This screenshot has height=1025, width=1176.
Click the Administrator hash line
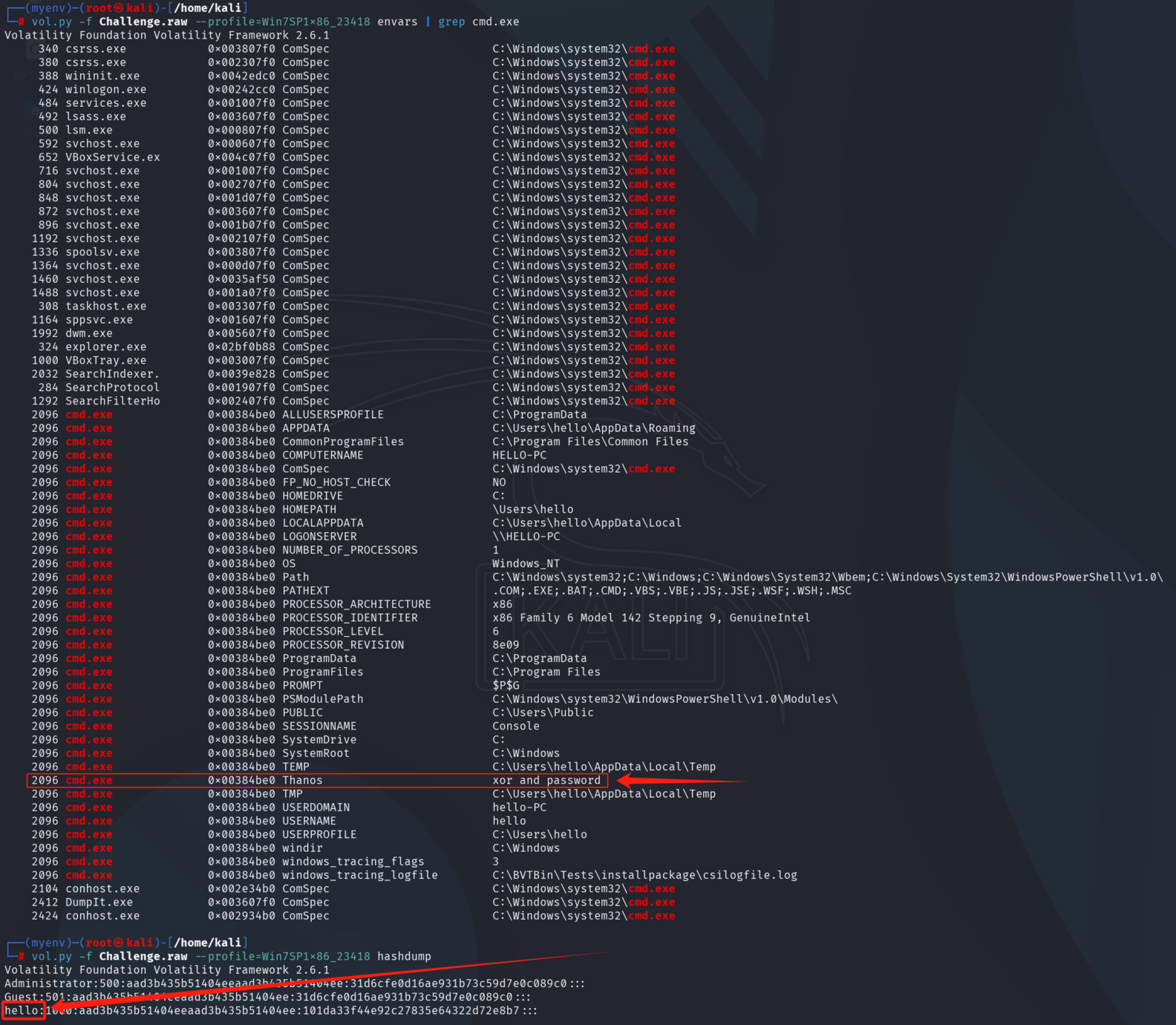click(294, 983)
